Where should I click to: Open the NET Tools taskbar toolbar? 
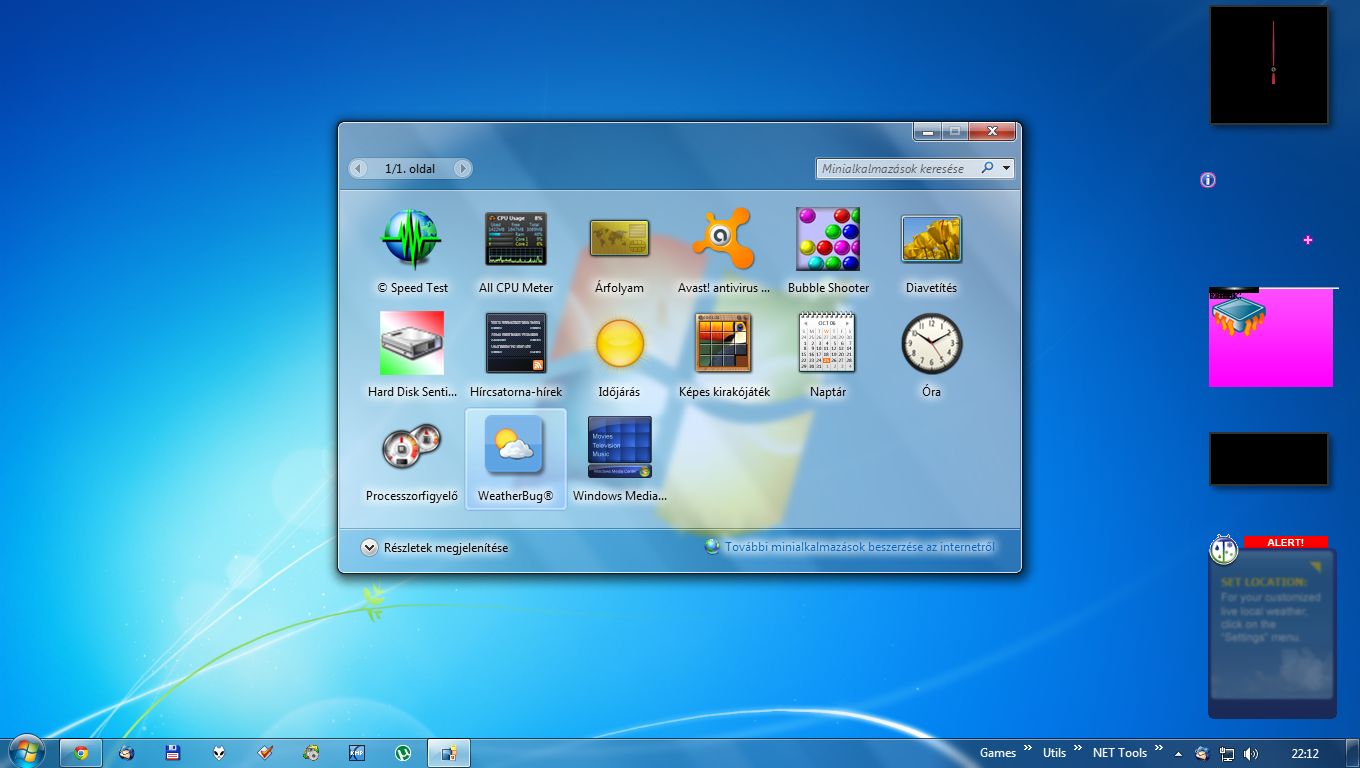(x=1120, y=753)
